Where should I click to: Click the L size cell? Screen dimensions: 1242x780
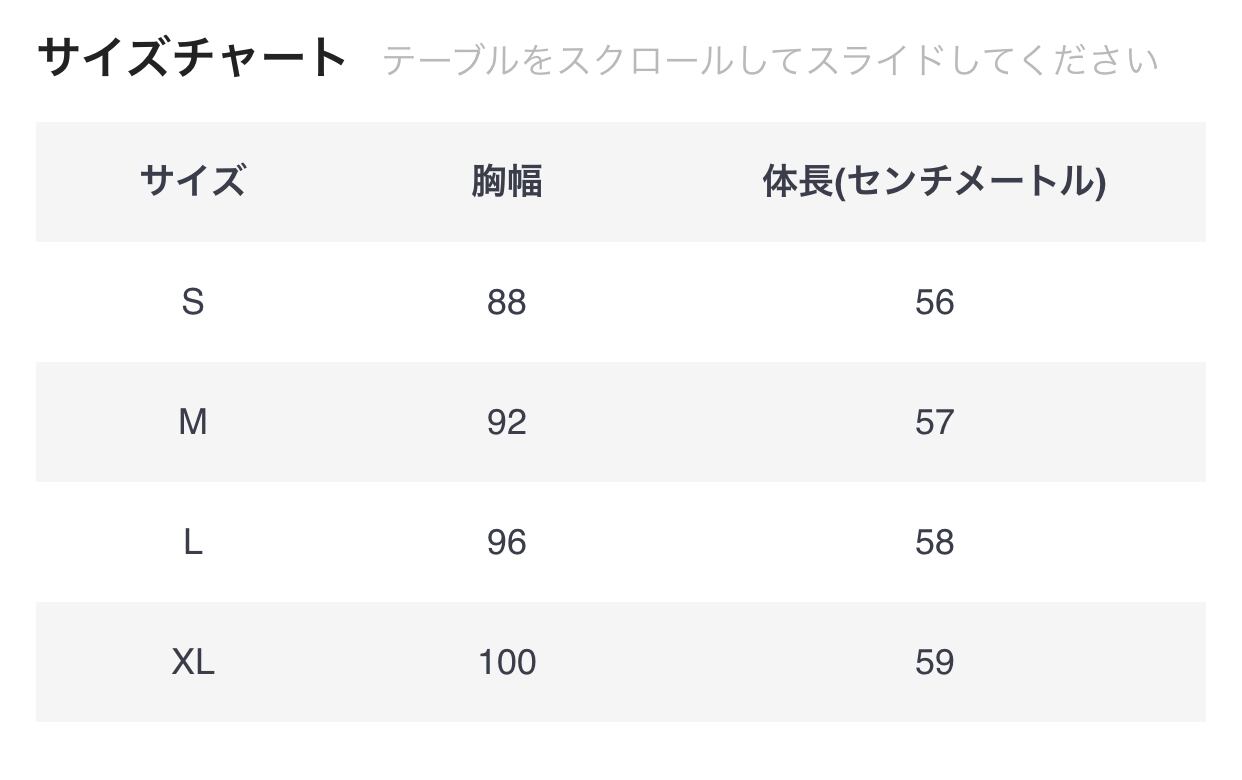pos(192,542)
